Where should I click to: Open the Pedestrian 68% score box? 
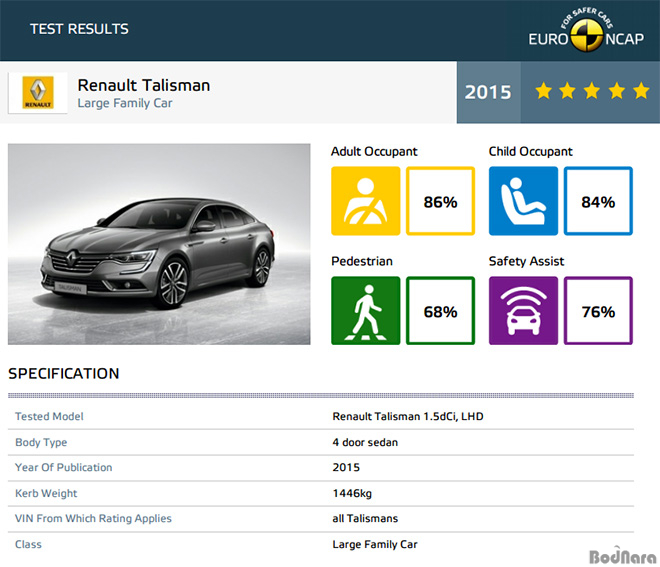click(440, 311)
